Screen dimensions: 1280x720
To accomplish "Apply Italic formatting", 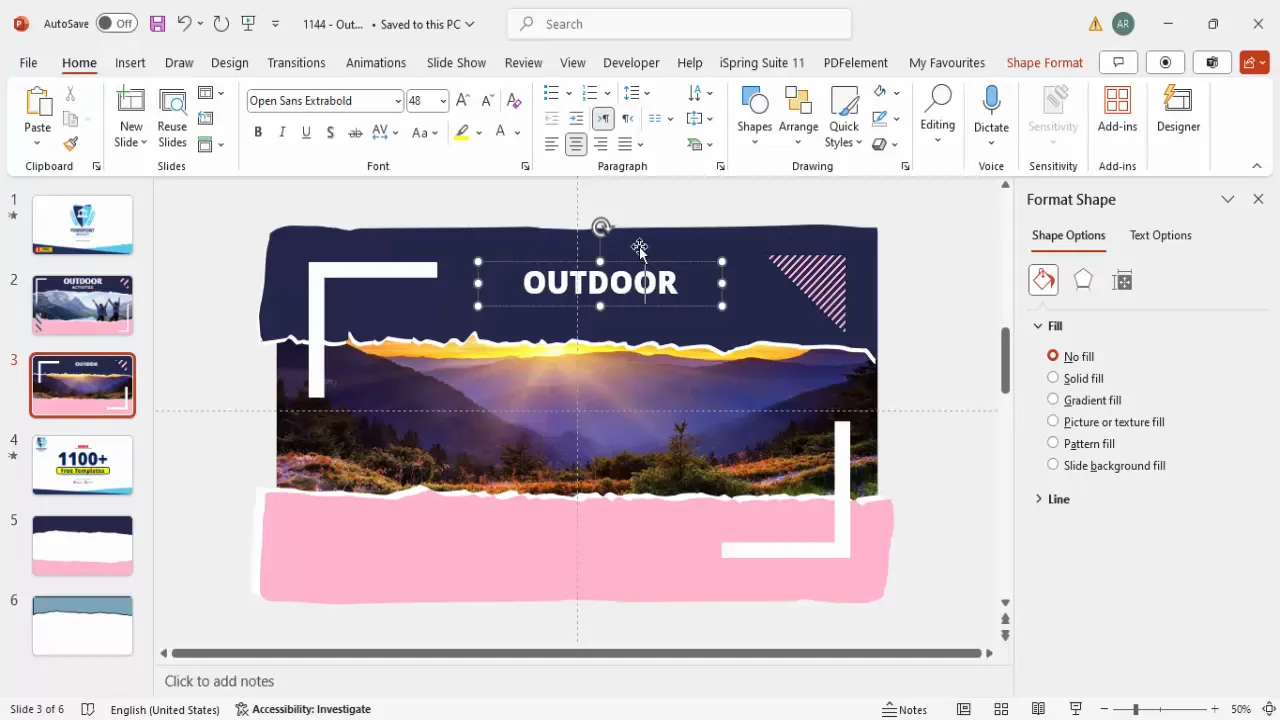I will [282, 132].
